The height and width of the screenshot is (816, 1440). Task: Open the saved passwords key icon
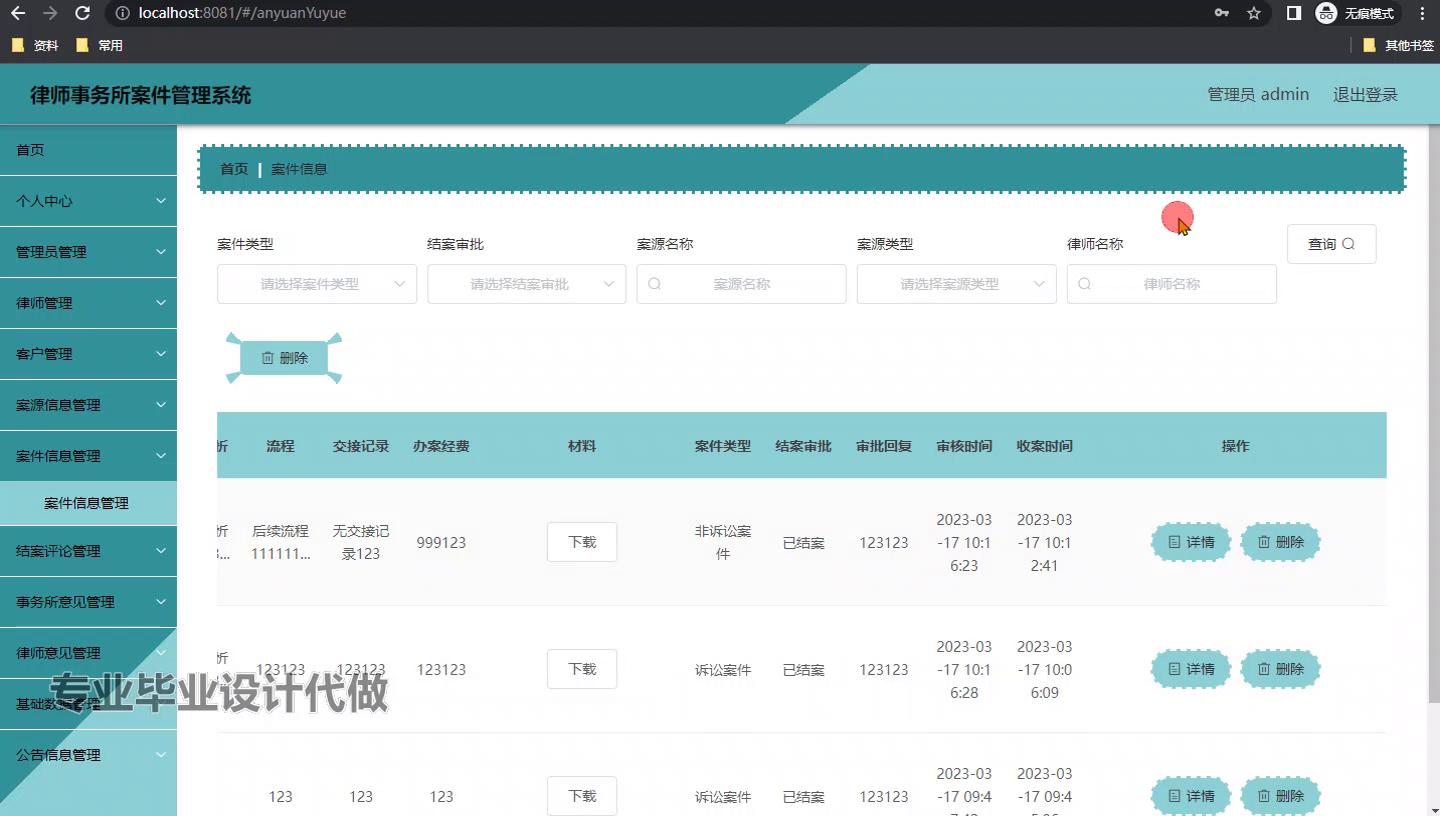1222,13
